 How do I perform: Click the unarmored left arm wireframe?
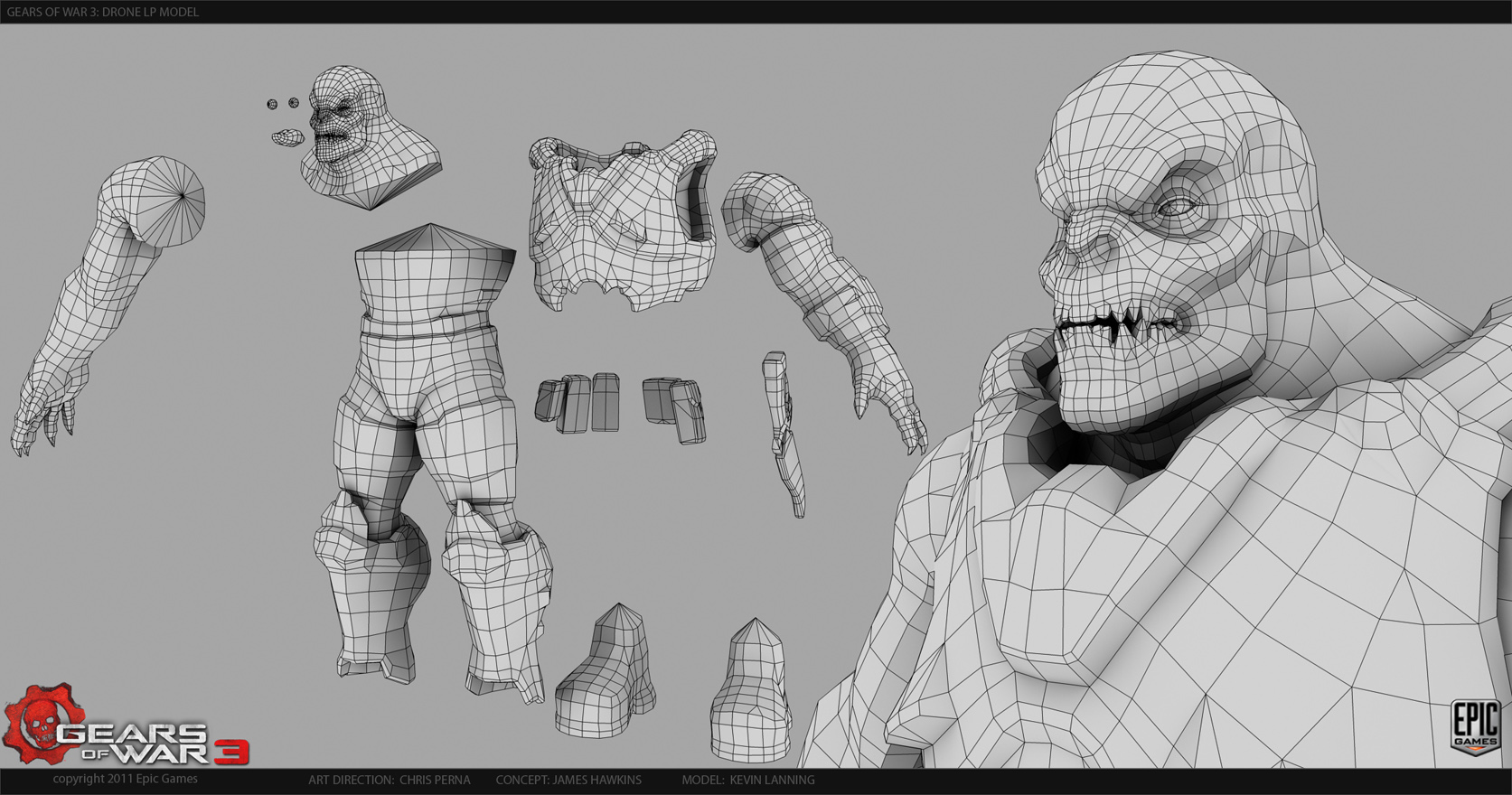point(108,305)
